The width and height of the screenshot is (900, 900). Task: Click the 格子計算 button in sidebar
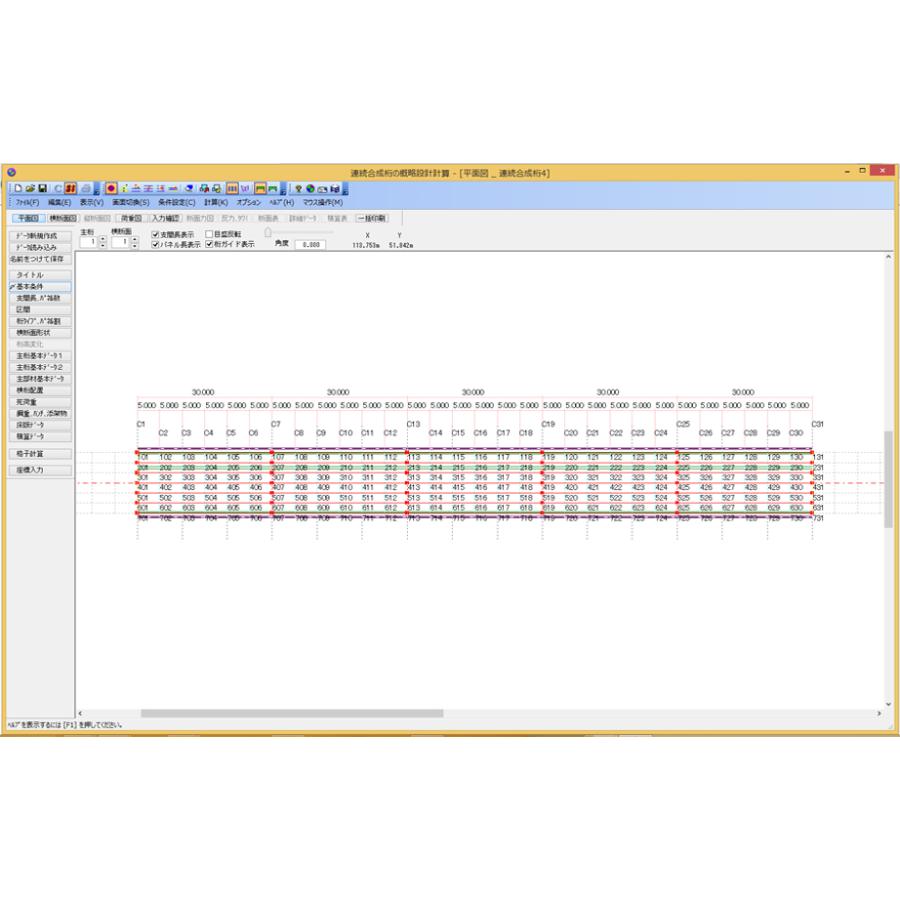click(x=40, y=453)
